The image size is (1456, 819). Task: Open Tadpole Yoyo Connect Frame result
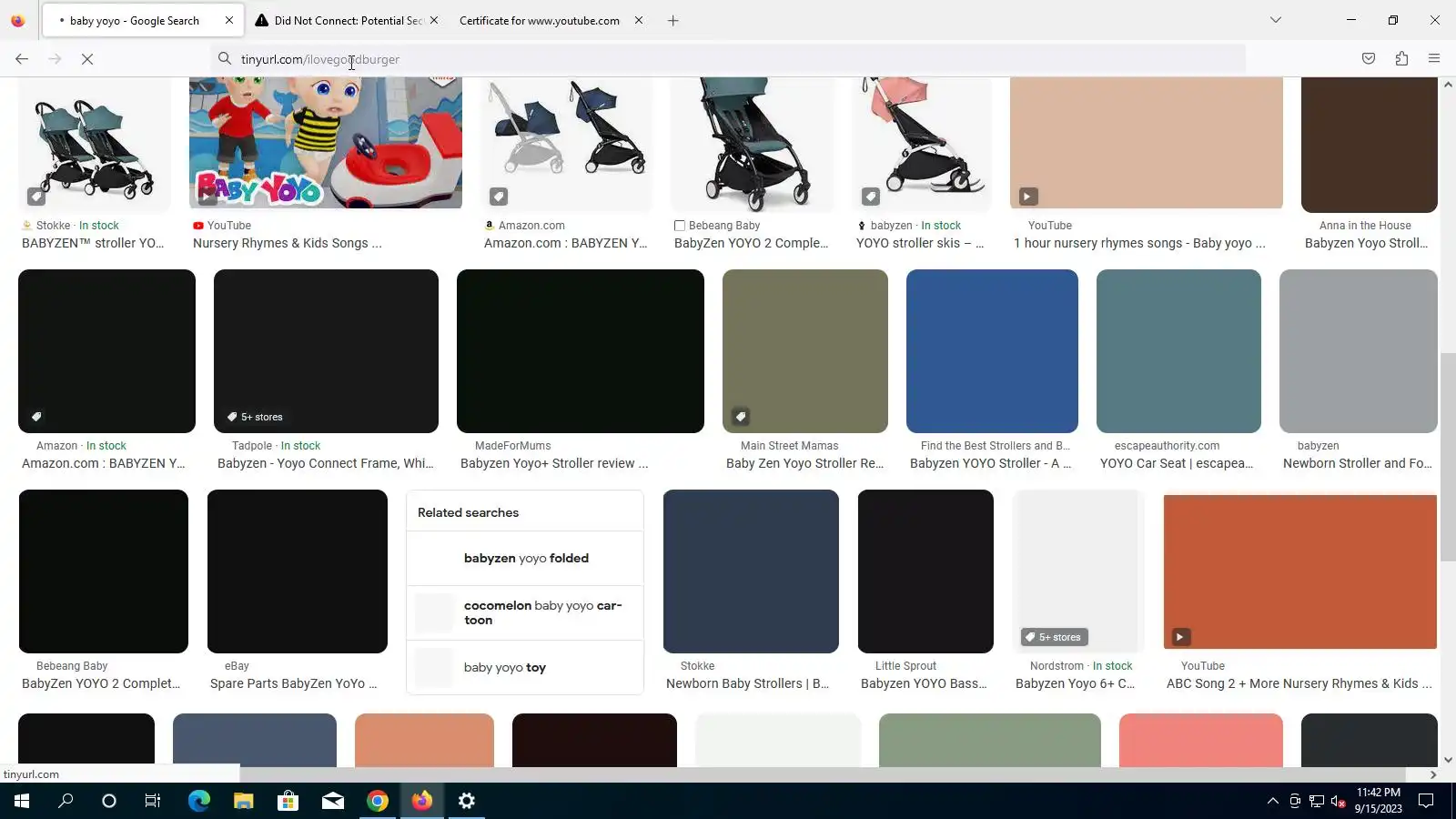pyautogui.click(x=326, y=351)
